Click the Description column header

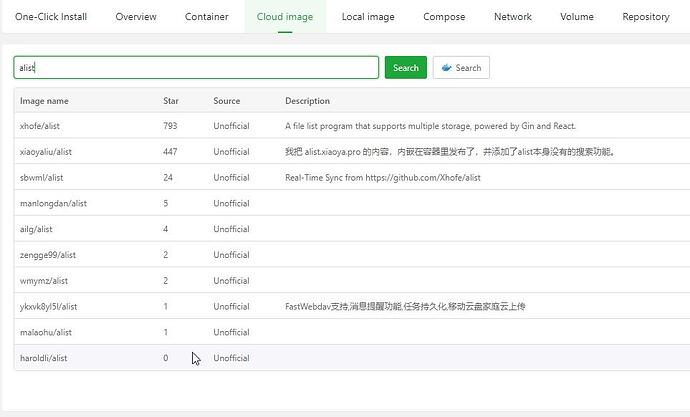(307, 101)
